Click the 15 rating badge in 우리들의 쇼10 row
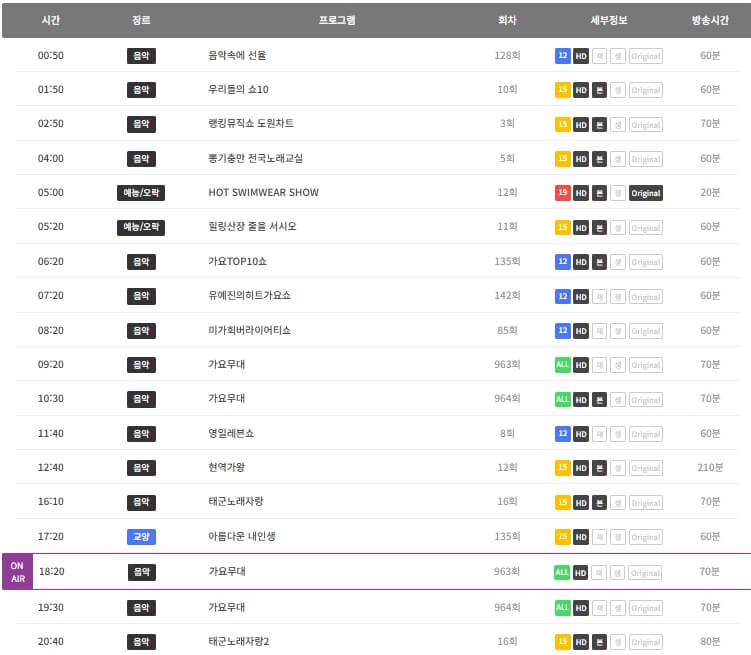Viewport: 751px width, 655px height. click(x=562, y=90)
